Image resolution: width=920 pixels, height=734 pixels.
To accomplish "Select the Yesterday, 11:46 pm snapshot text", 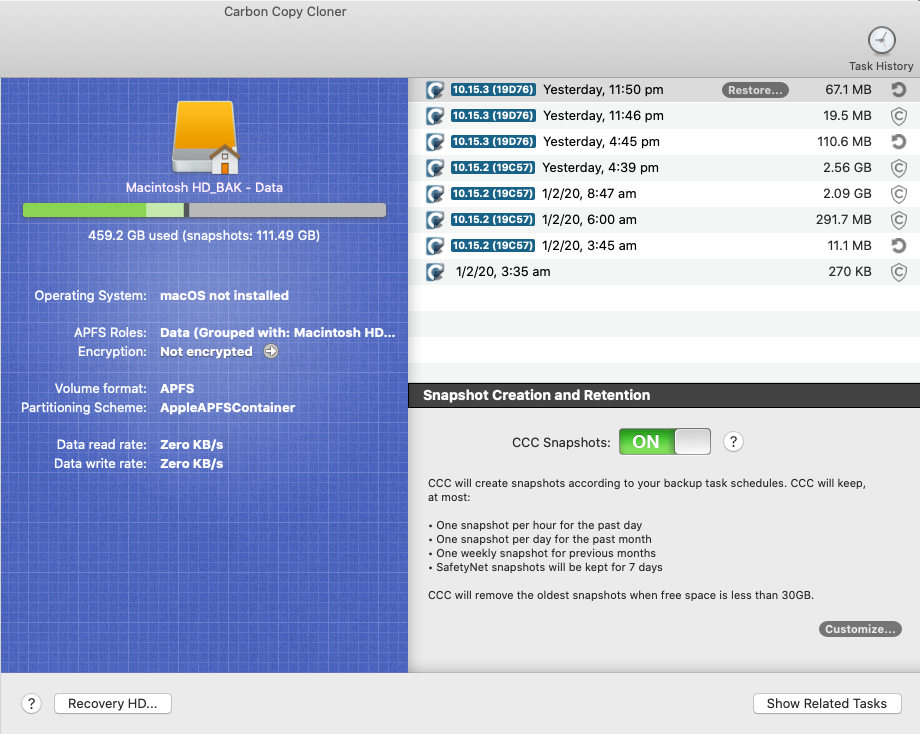I will [603, 116].
